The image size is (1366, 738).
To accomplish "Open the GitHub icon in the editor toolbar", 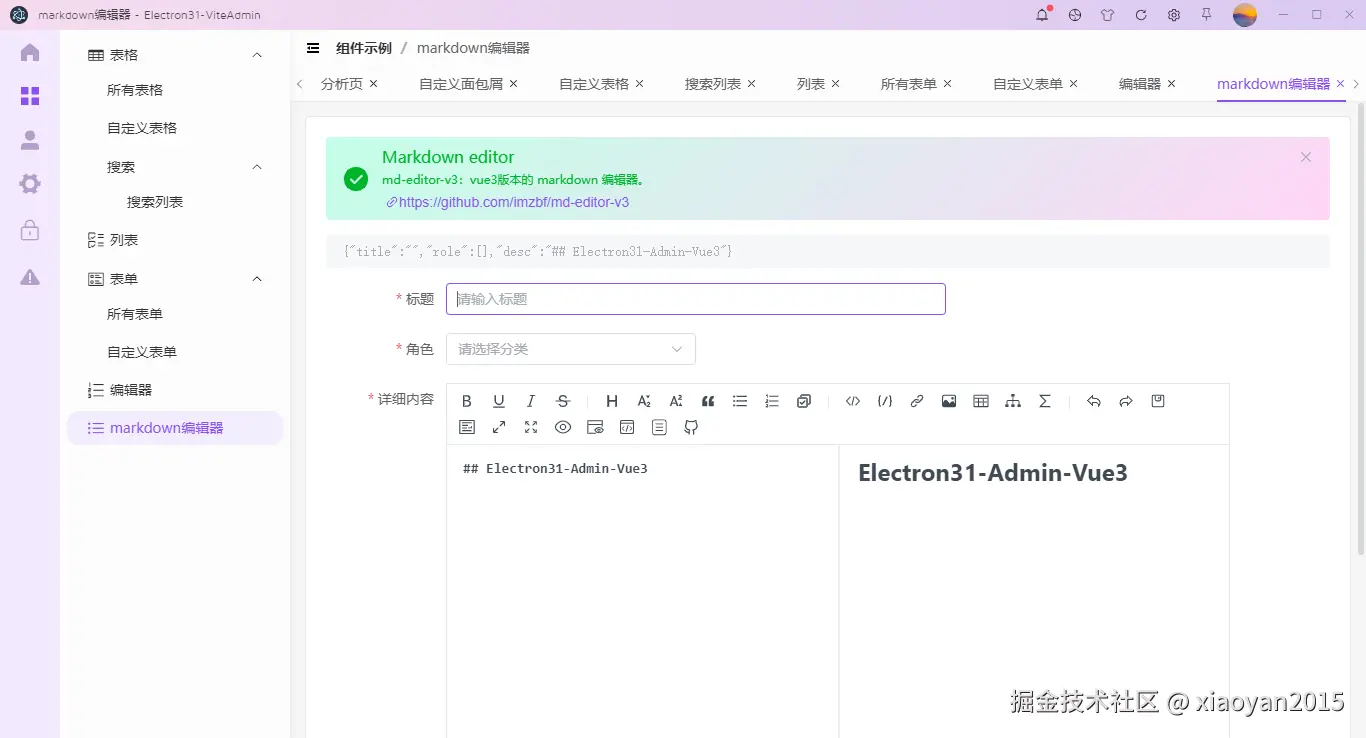I will click(x=691, y=427).
